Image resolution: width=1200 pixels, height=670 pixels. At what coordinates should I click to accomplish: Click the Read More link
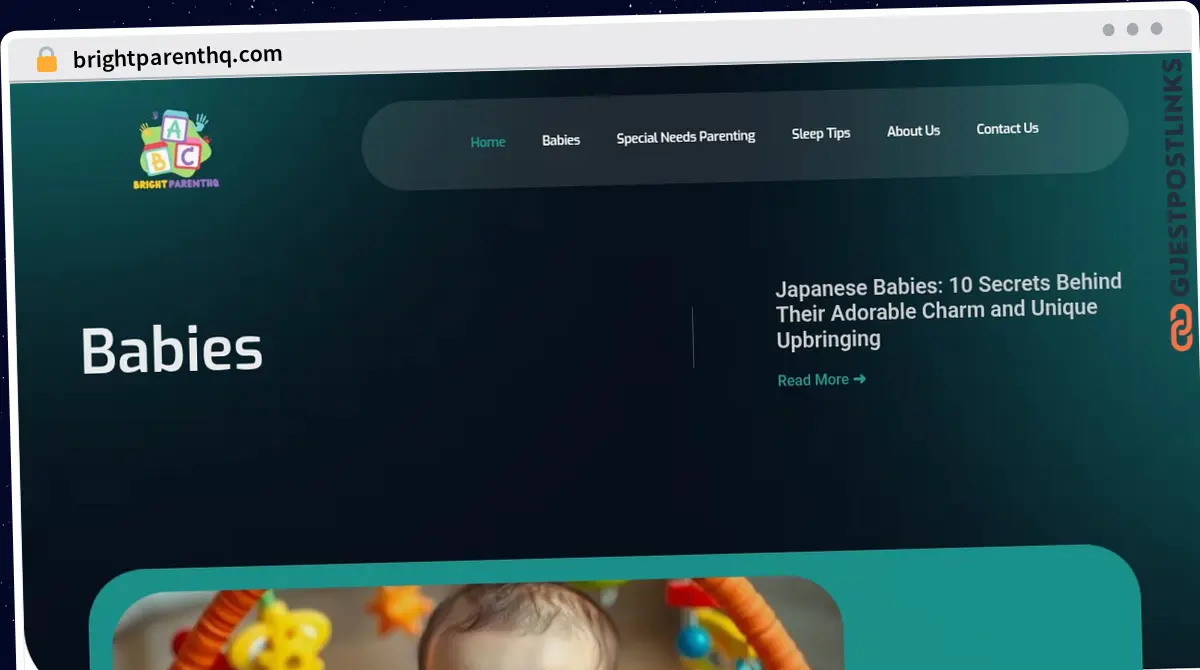point(812,379)
